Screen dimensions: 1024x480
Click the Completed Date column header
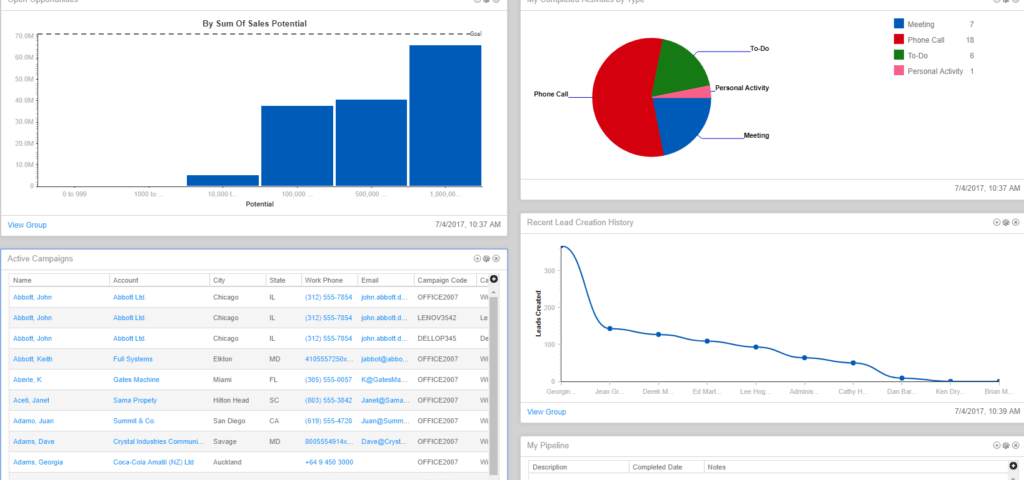(x=667, y=467)
